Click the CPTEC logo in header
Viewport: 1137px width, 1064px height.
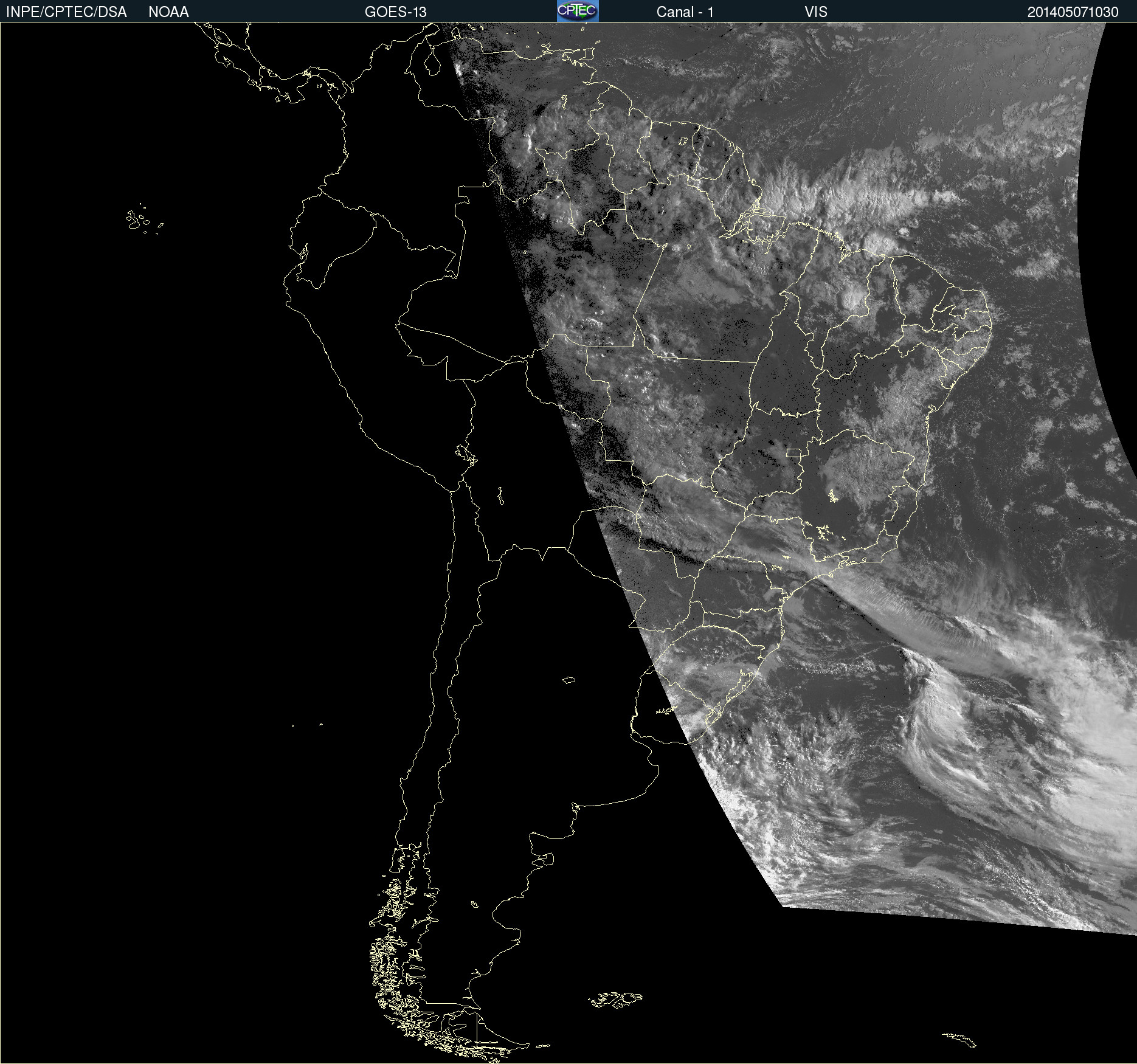pos(578,11)
